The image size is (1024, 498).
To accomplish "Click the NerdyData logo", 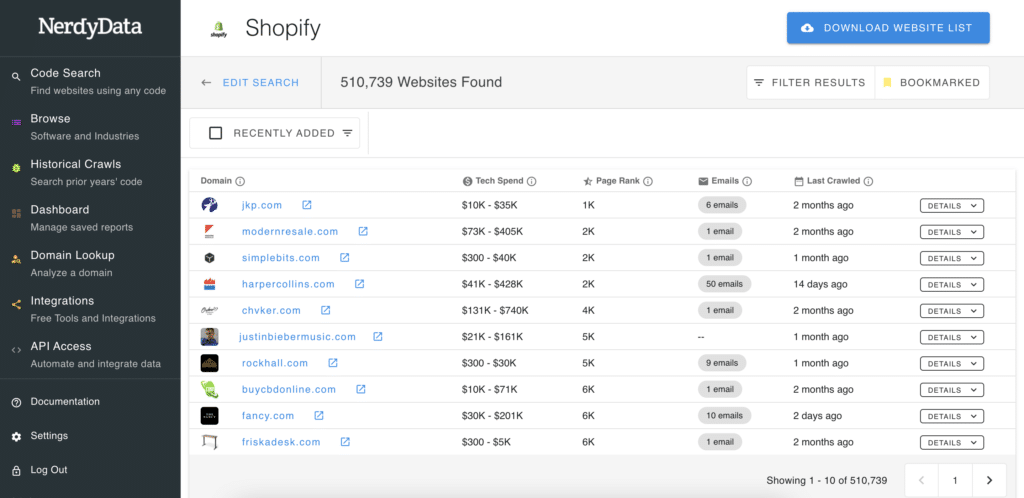I will 90,27.
